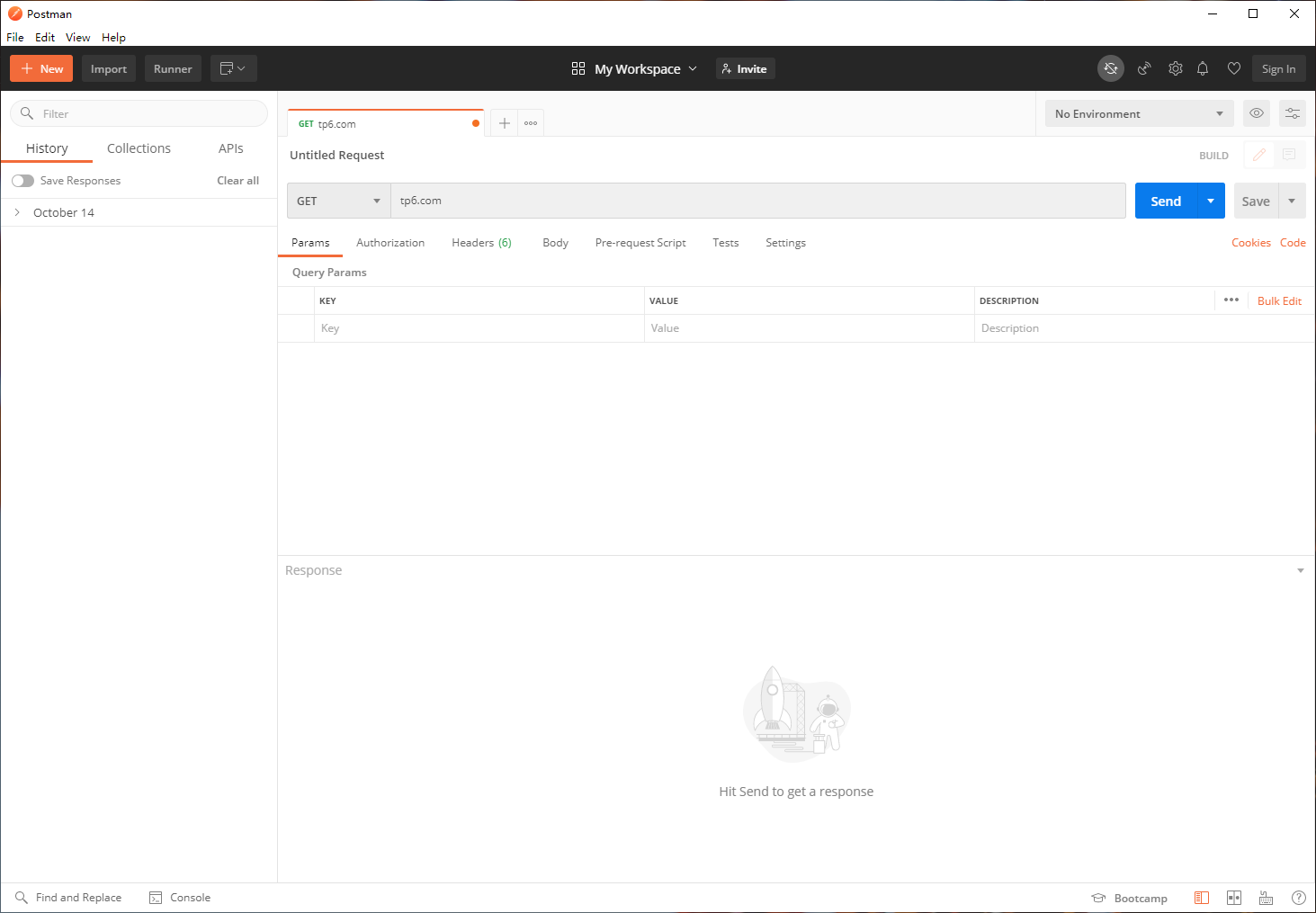Screen dimensions: 1316x913
Task: Switch to the Collections tab
Action: (139, 148)
